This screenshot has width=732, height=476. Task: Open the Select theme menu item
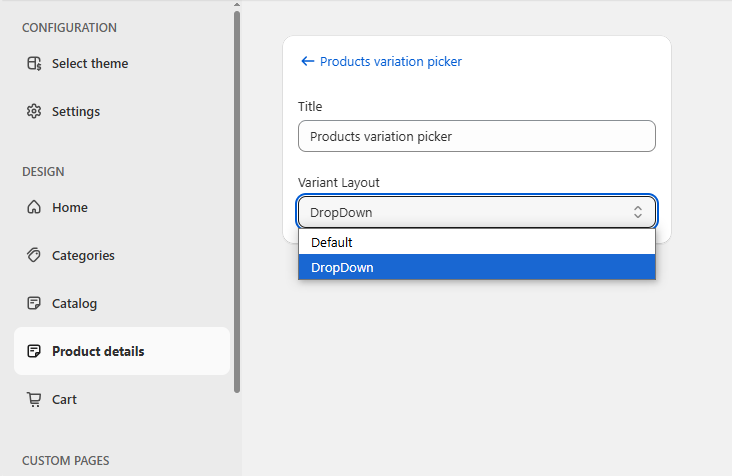(122, 63)
